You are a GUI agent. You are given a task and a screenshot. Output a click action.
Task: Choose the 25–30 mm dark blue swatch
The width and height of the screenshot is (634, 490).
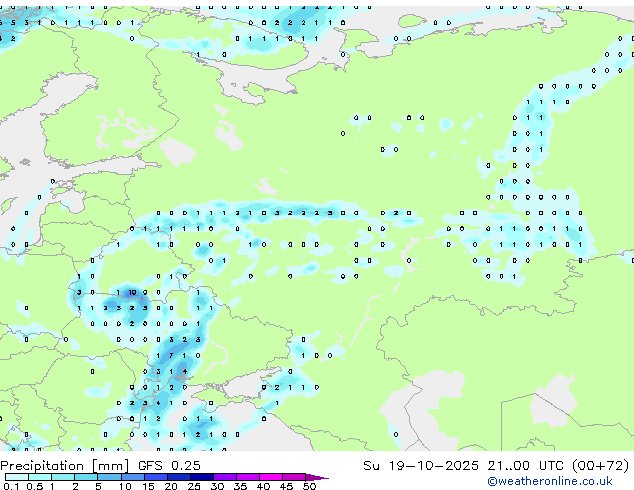coord(201,477)
